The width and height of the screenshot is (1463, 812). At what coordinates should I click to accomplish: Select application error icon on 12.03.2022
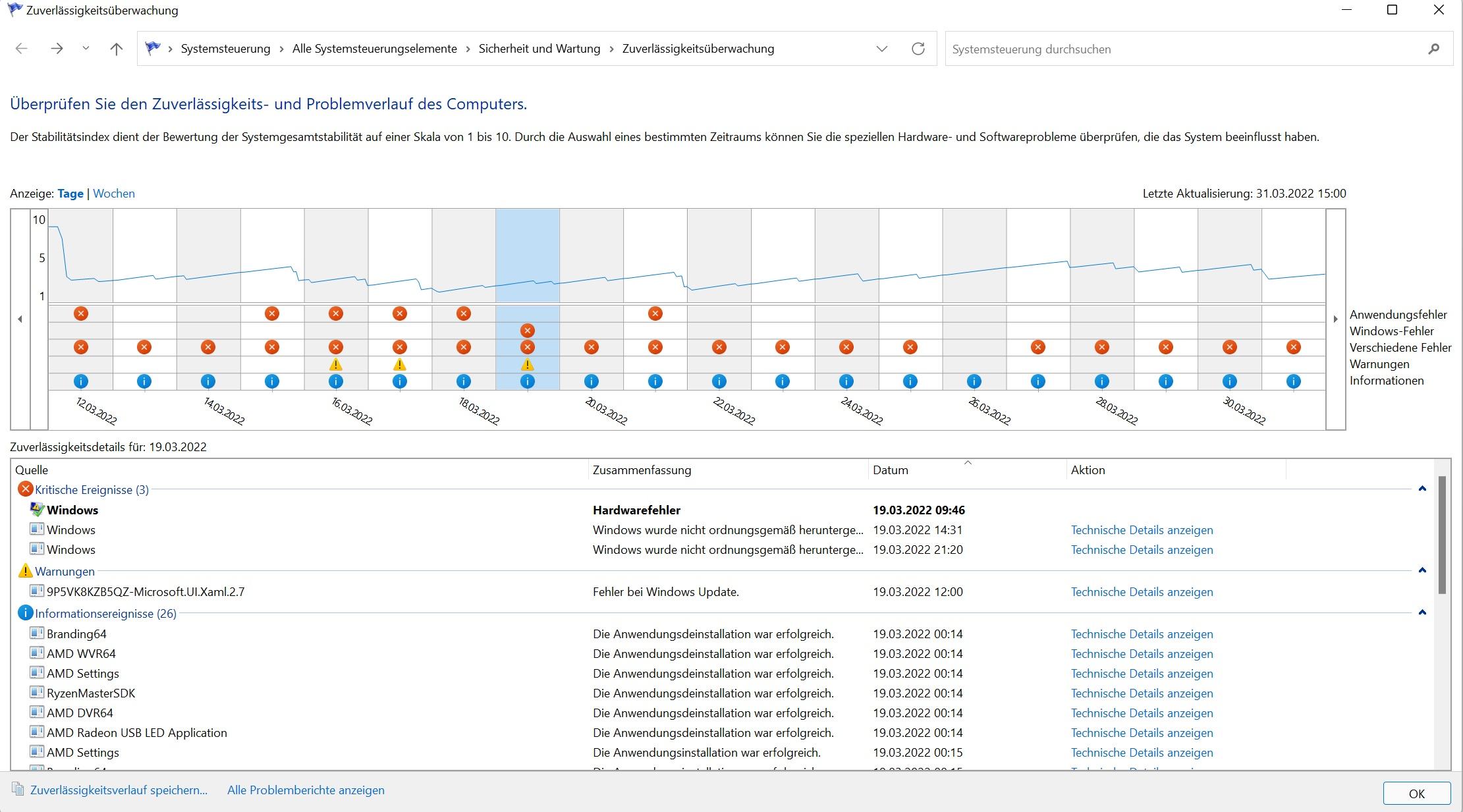point(81,313)
